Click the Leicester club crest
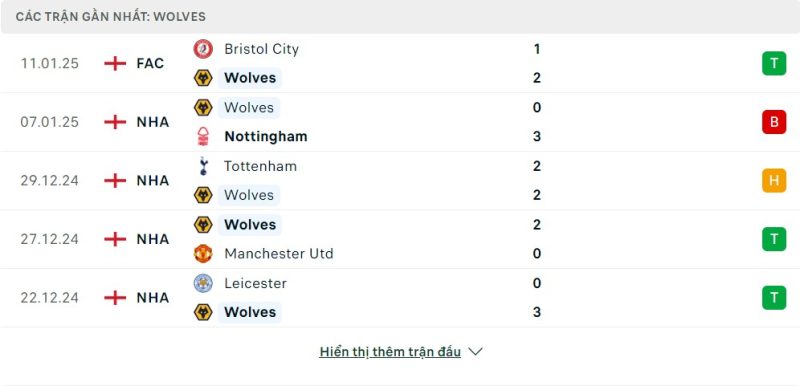This screenshot has width=800, height=386. (x=203, y=283)
